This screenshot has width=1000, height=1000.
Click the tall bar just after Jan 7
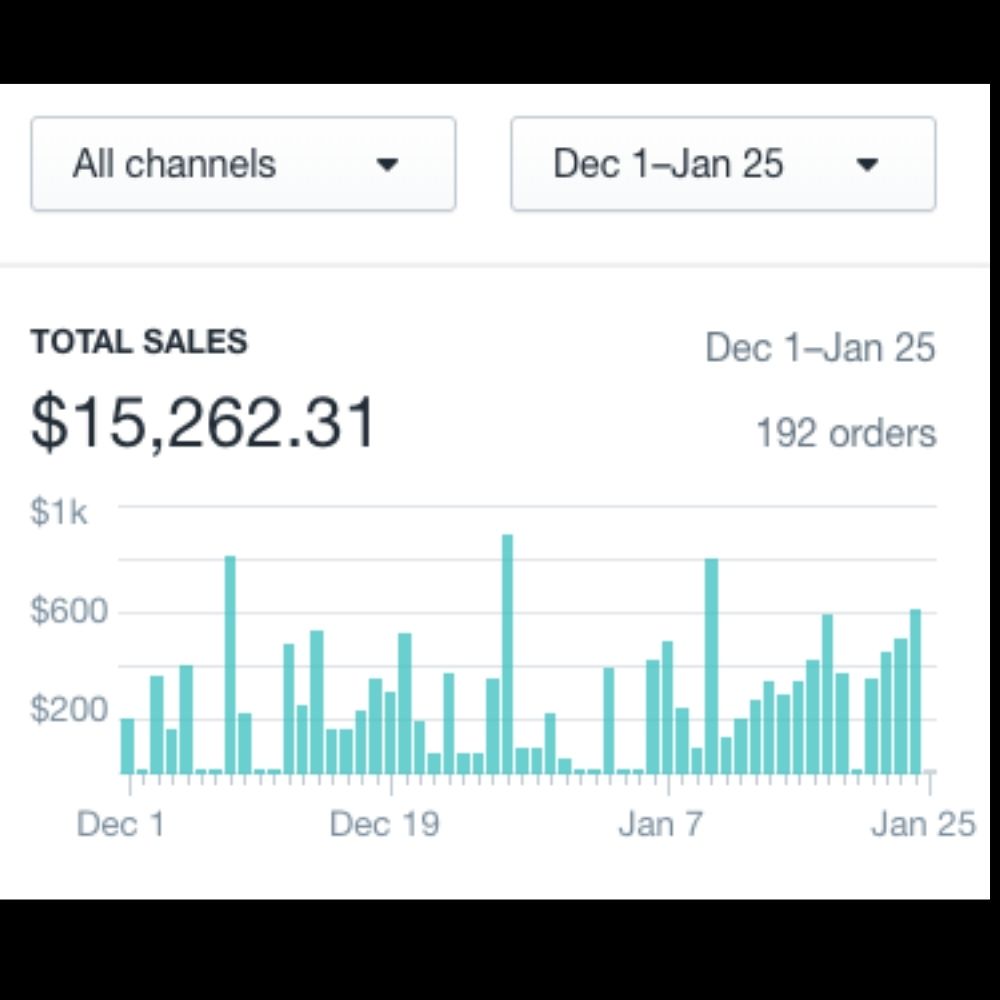point(711,666)
